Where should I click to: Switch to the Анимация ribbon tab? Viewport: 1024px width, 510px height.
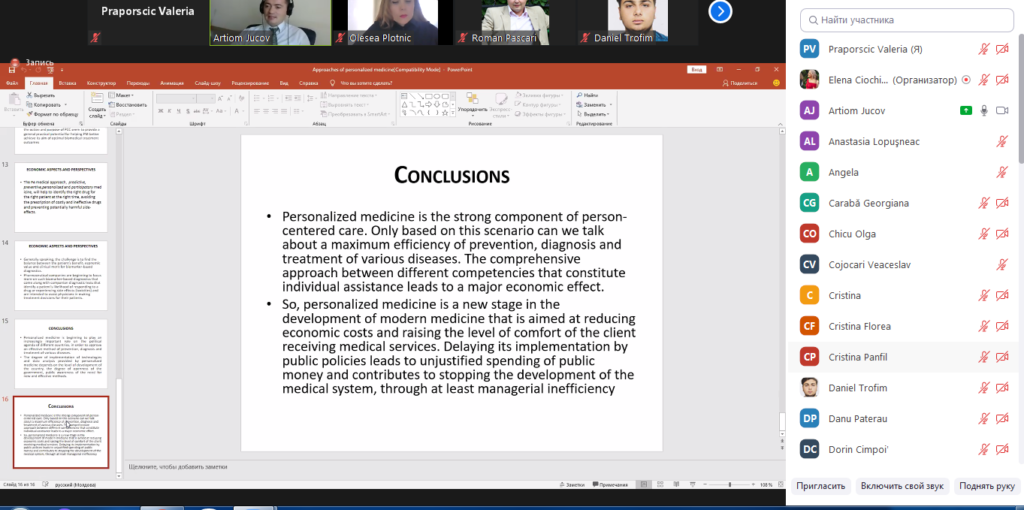pyautogui.click(x=171, y=83)
